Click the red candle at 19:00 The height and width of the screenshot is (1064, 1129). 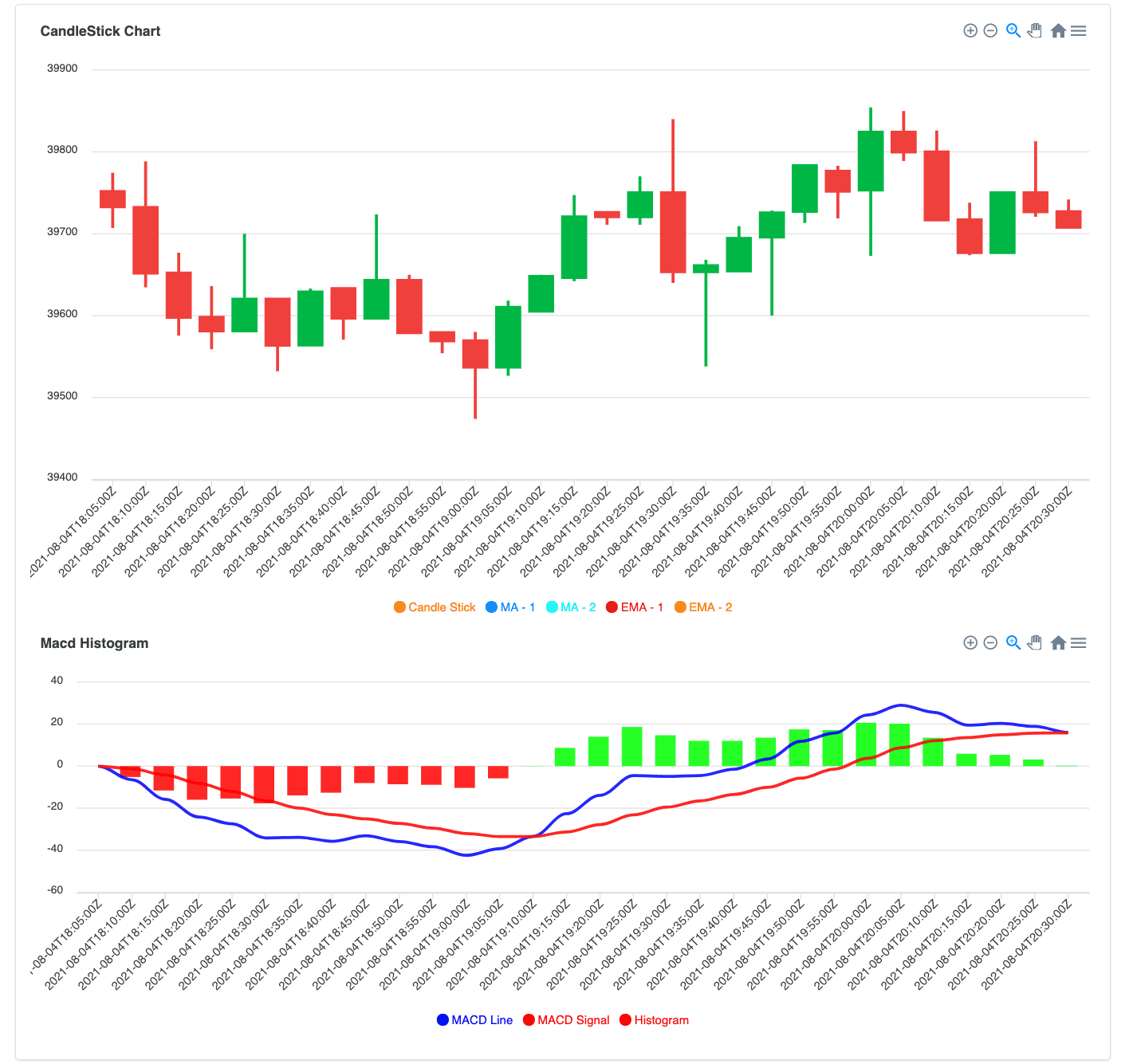click(x=475, y=354)
